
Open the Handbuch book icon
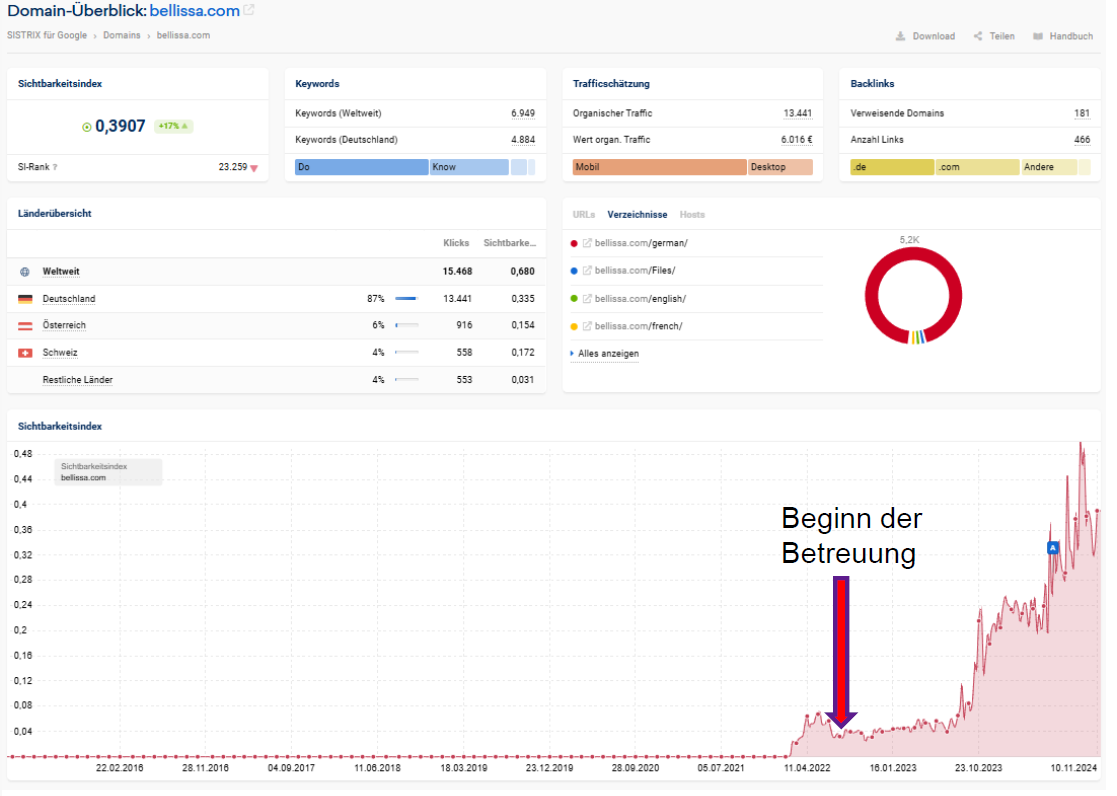point(1038,36)
